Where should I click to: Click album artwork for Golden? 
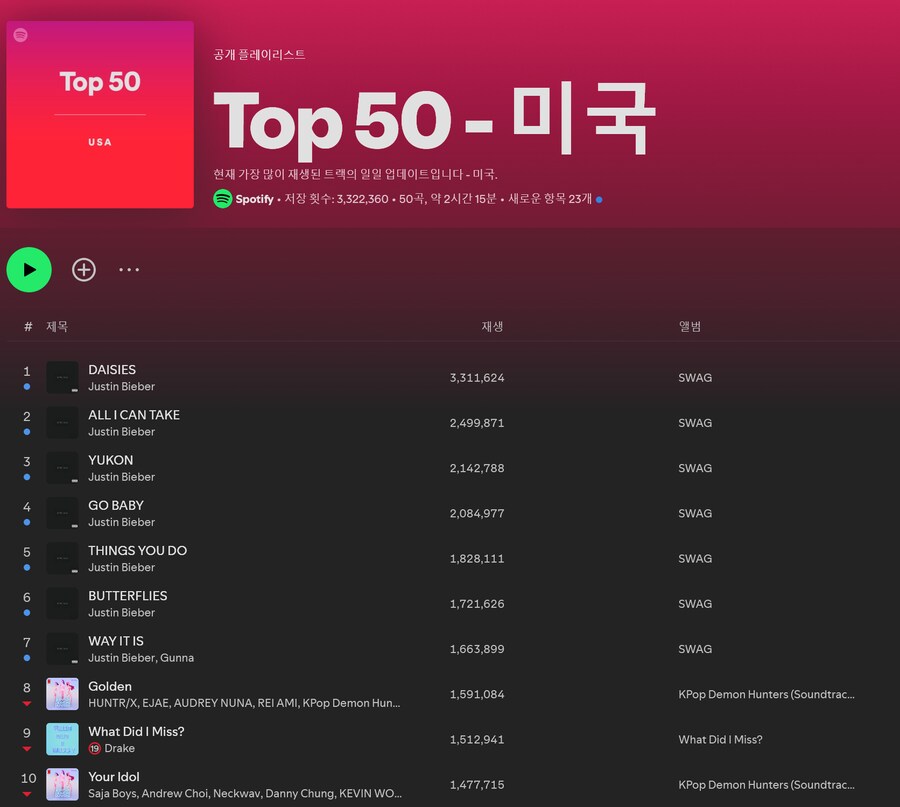pyautogui.click(x=62, y=694)
